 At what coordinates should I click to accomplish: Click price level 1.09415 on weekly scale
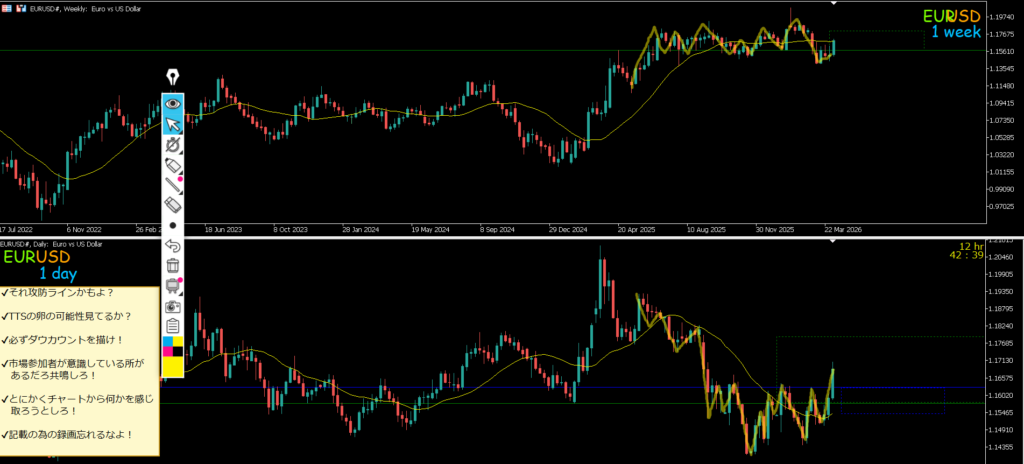click(x=1002, y=103)
